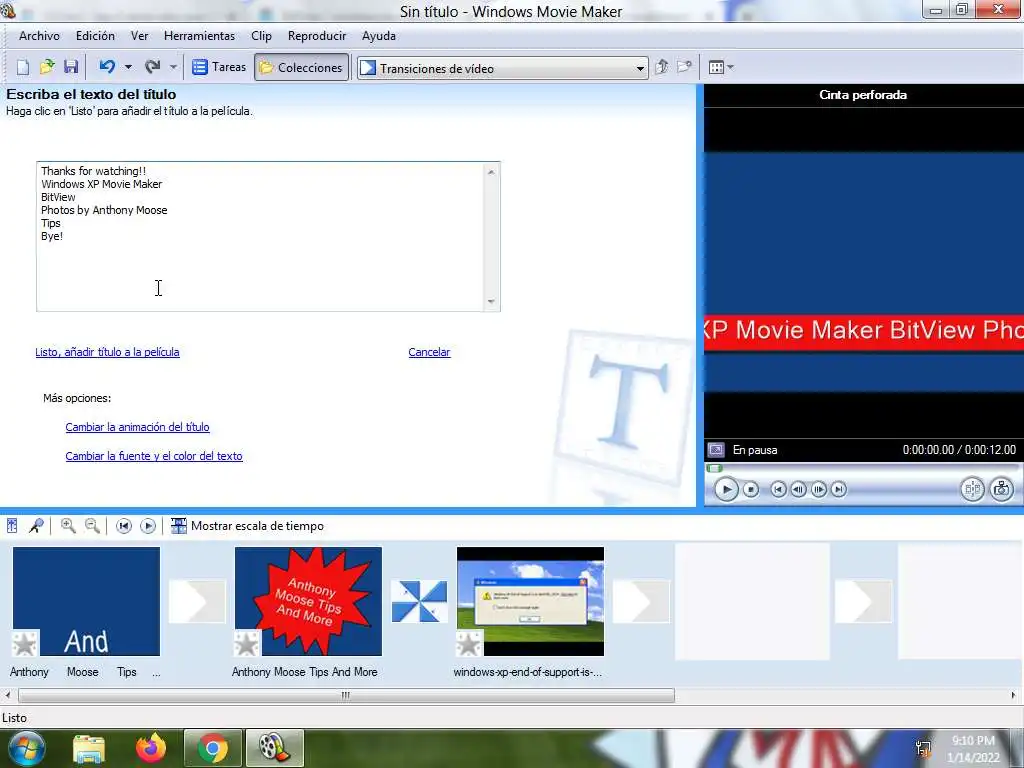Zoom in on the timeline

coord(68,526)
